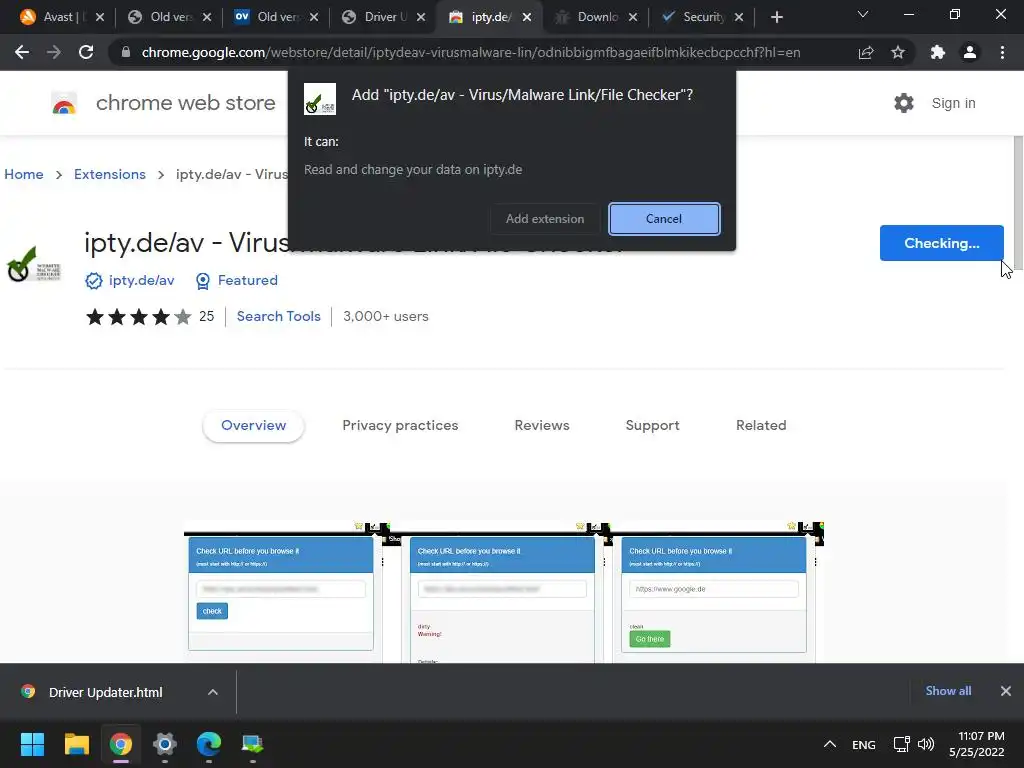The image size is (1024, 768).
Task: Open the Privacy practices tab
Action: coord(400,425)
